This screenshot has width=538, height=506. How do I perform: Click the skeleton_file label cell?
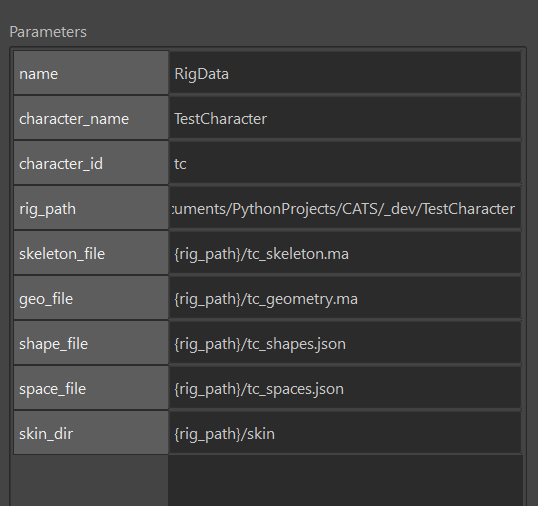tap(91, 252)
